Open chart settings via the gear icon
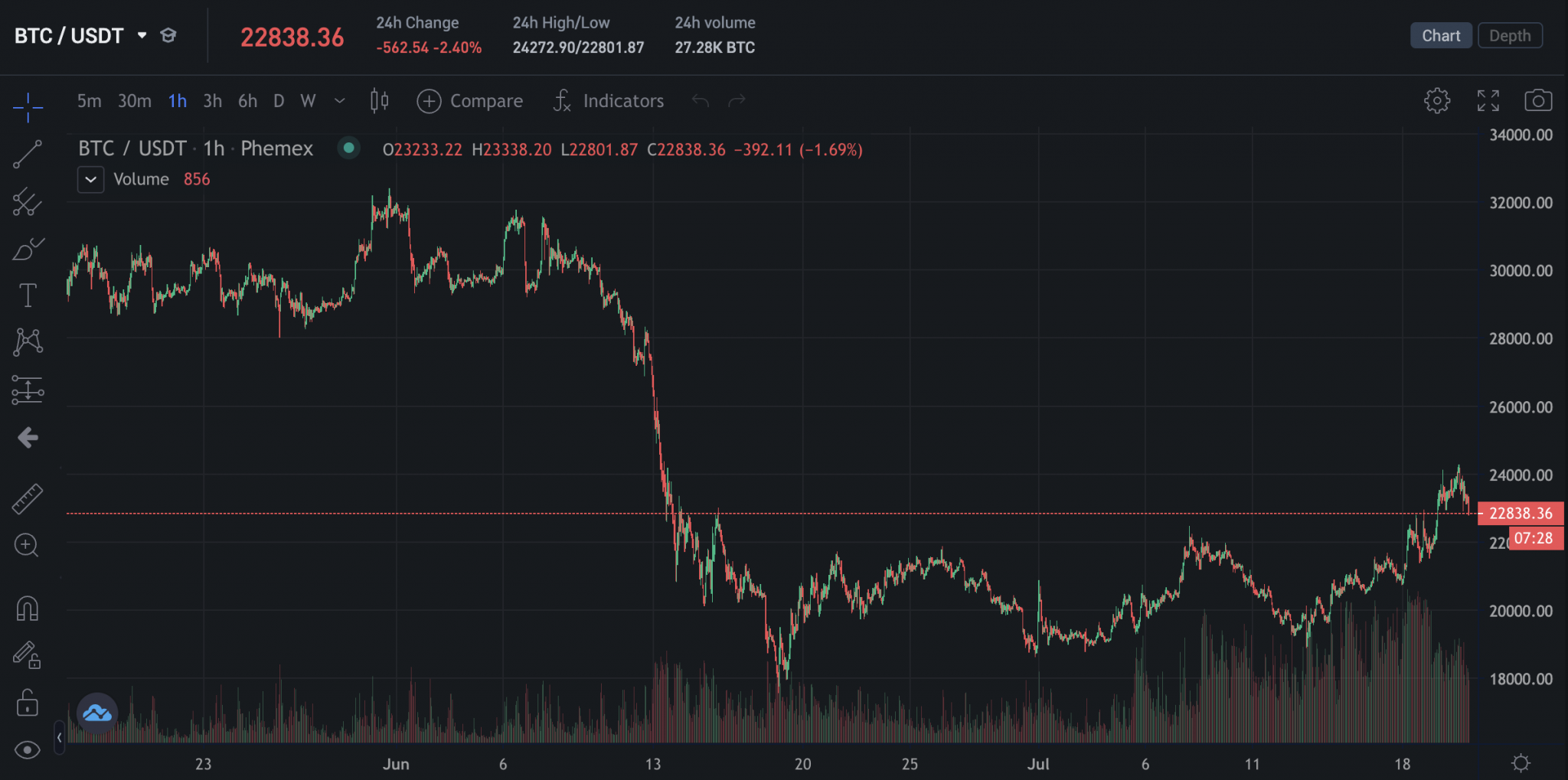This screenshot has width=1568, height=780. pos(1437,100)
